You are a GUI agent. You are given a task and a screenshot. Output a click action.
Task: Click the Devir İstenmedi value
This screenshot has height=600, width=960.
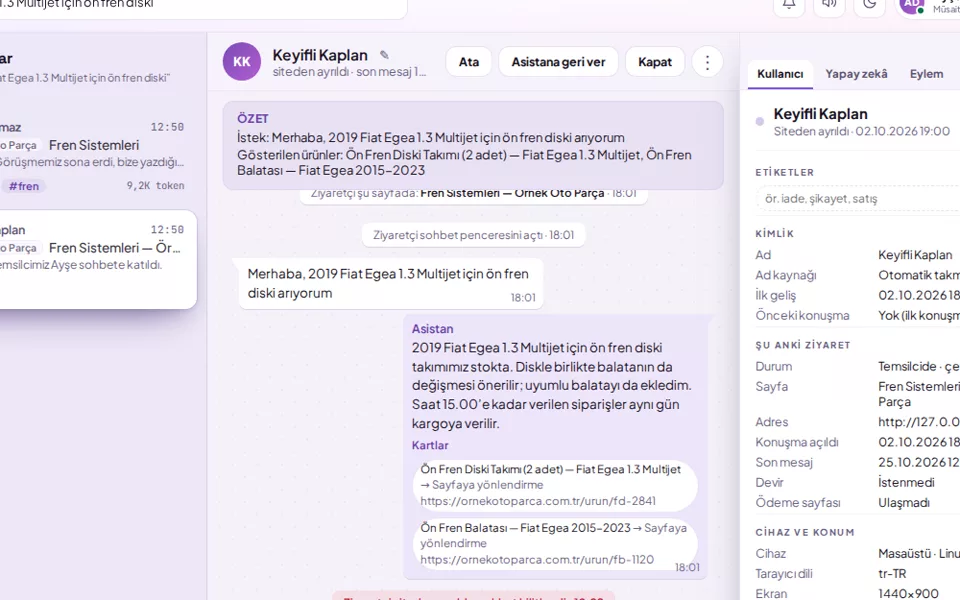tap(906, 482)
